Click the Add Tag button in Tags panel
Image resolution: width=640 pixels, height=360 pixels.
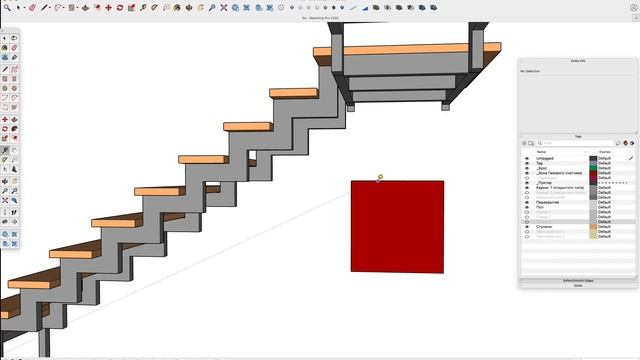point(524,143)
